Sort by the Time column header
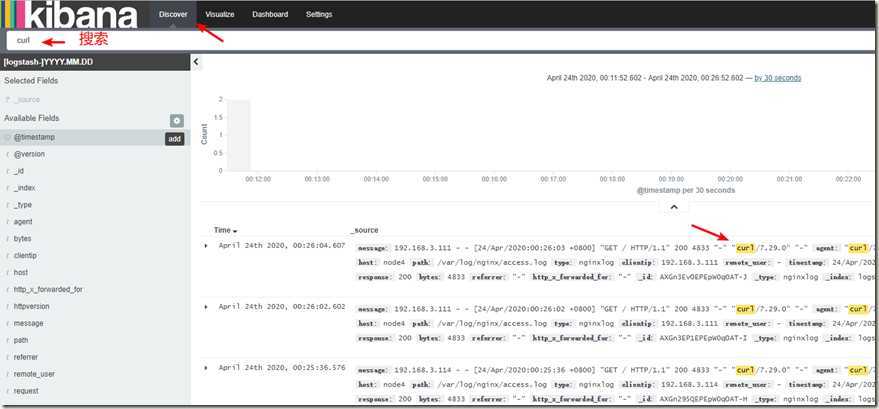This screenshot has width=879, height=409. [x=225, y=230]
